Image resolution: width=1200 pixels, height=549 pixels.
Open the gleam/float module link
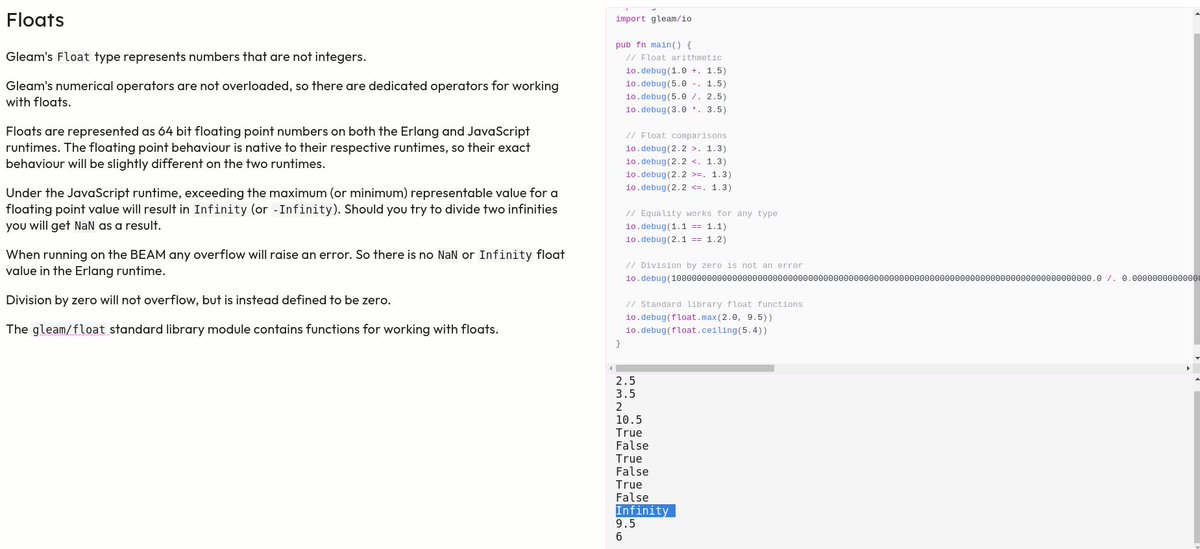pos(69,329)
